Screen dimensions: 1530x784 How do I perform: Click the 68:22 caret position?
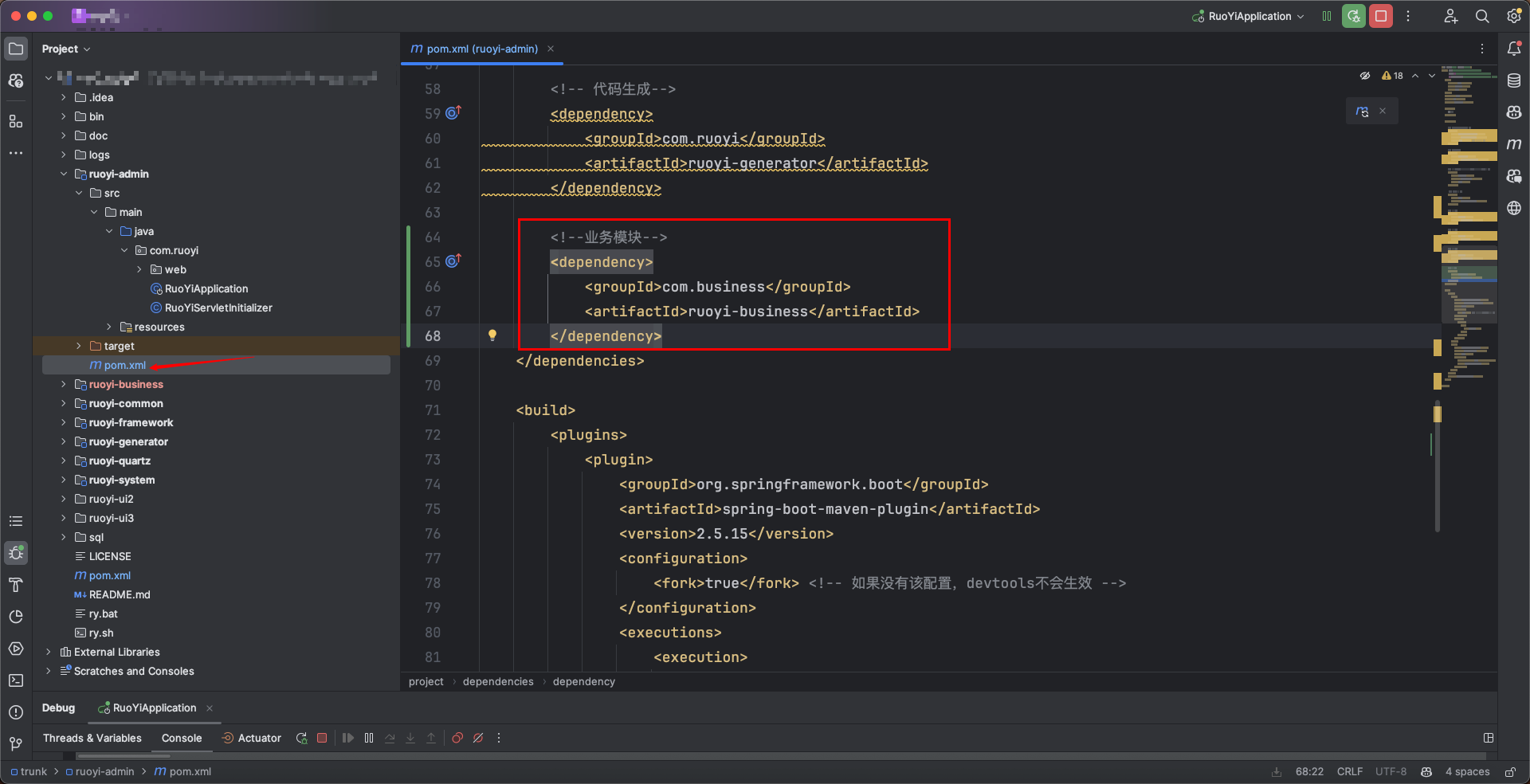pyautogui.click(x=1309, y=771)
